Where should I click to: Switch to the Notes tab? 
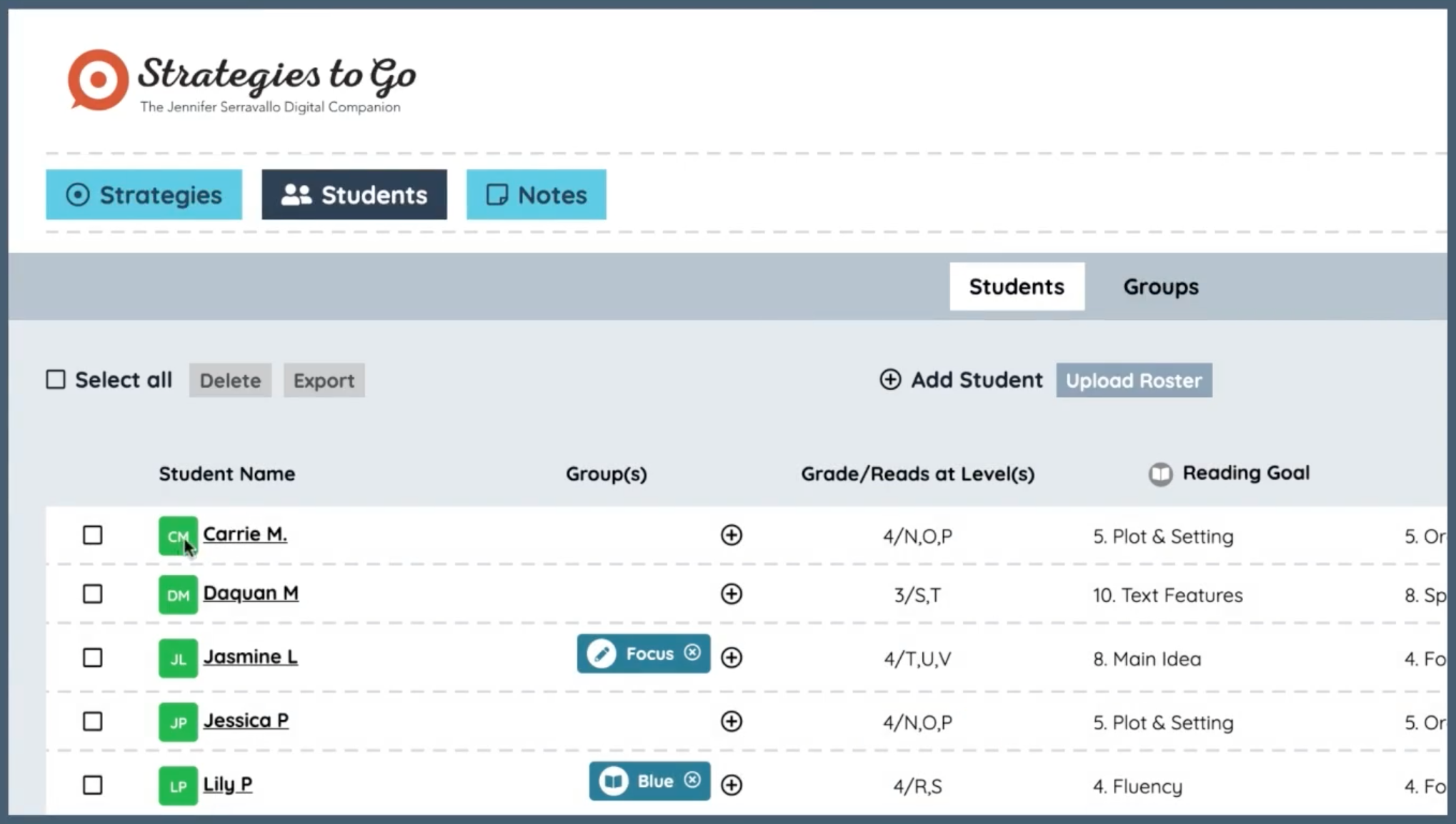(x=536, y=195)
